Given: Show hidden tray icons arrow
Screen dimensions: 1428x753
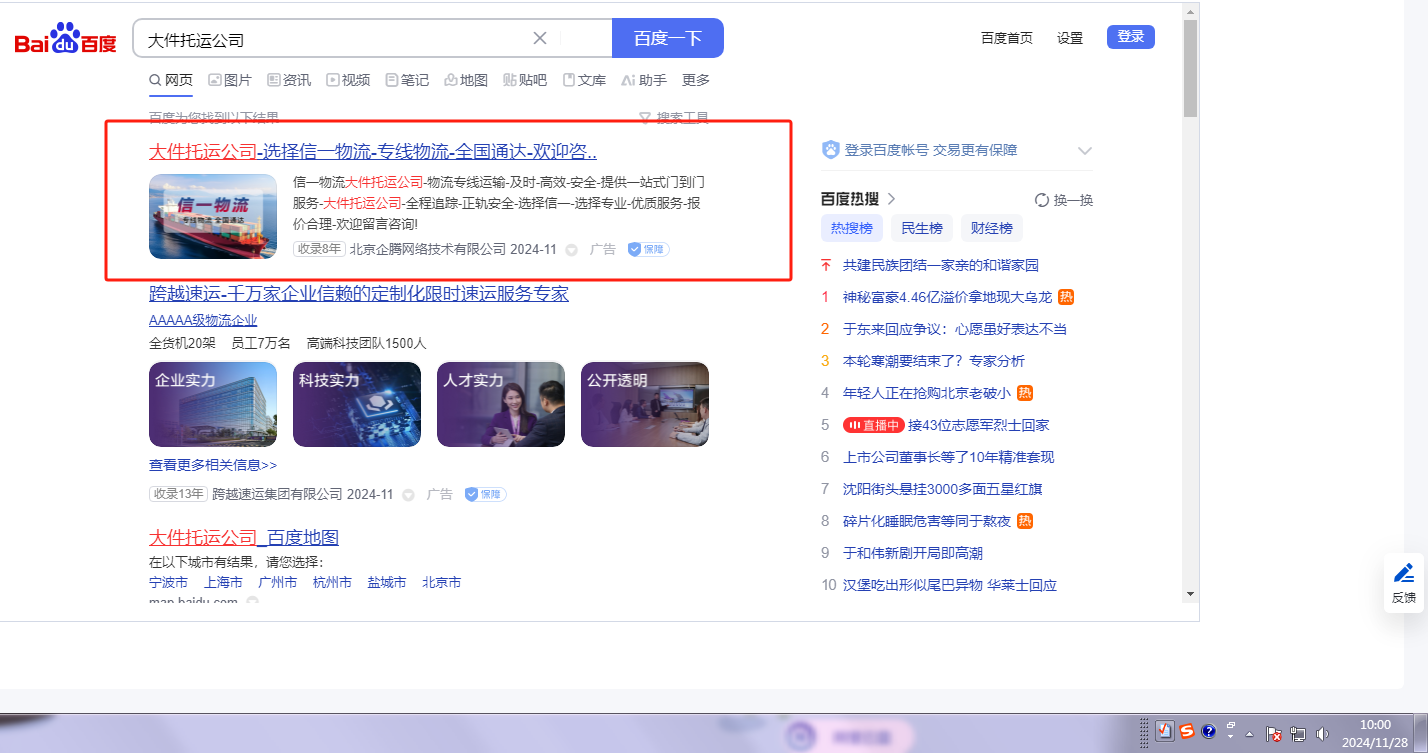Looking at the screenshot, I should click(1249, 733).
